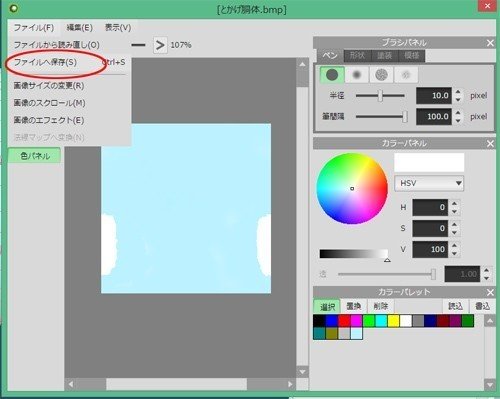Switch to the ペン tab
The image size is (500, 399).
(330, 56)
